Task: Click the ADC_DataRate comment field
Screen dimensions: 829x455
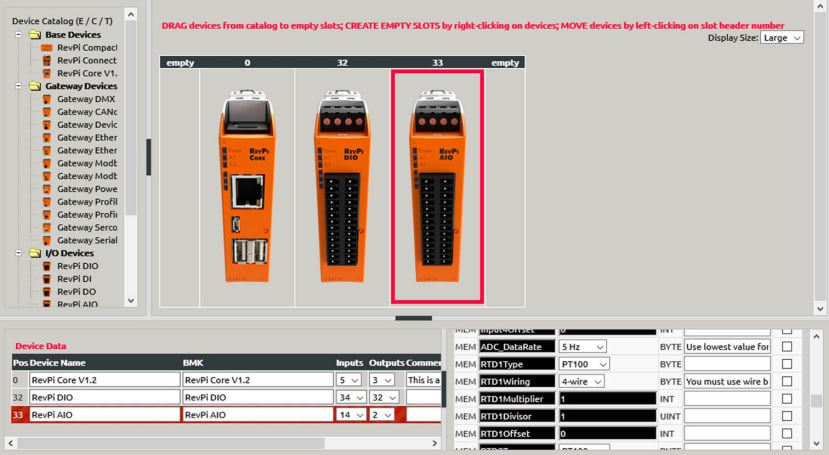Action: coord(727,347)
